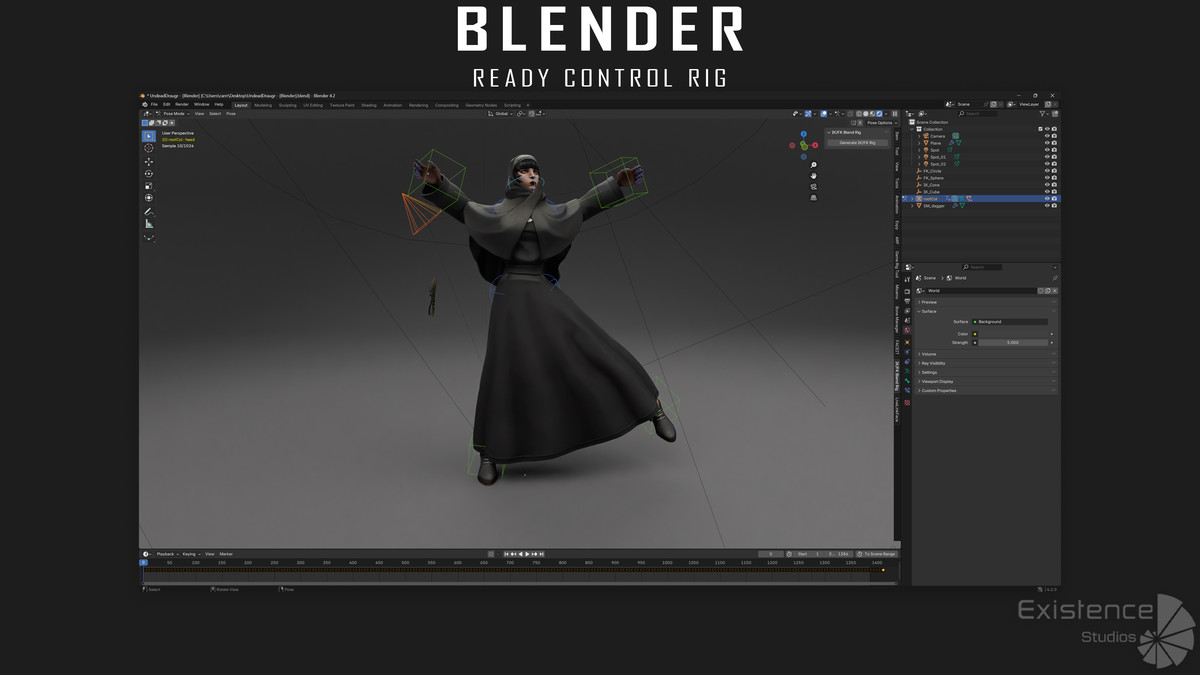
Task: Open the Playback menu in timeline
Action: point(166,554)
